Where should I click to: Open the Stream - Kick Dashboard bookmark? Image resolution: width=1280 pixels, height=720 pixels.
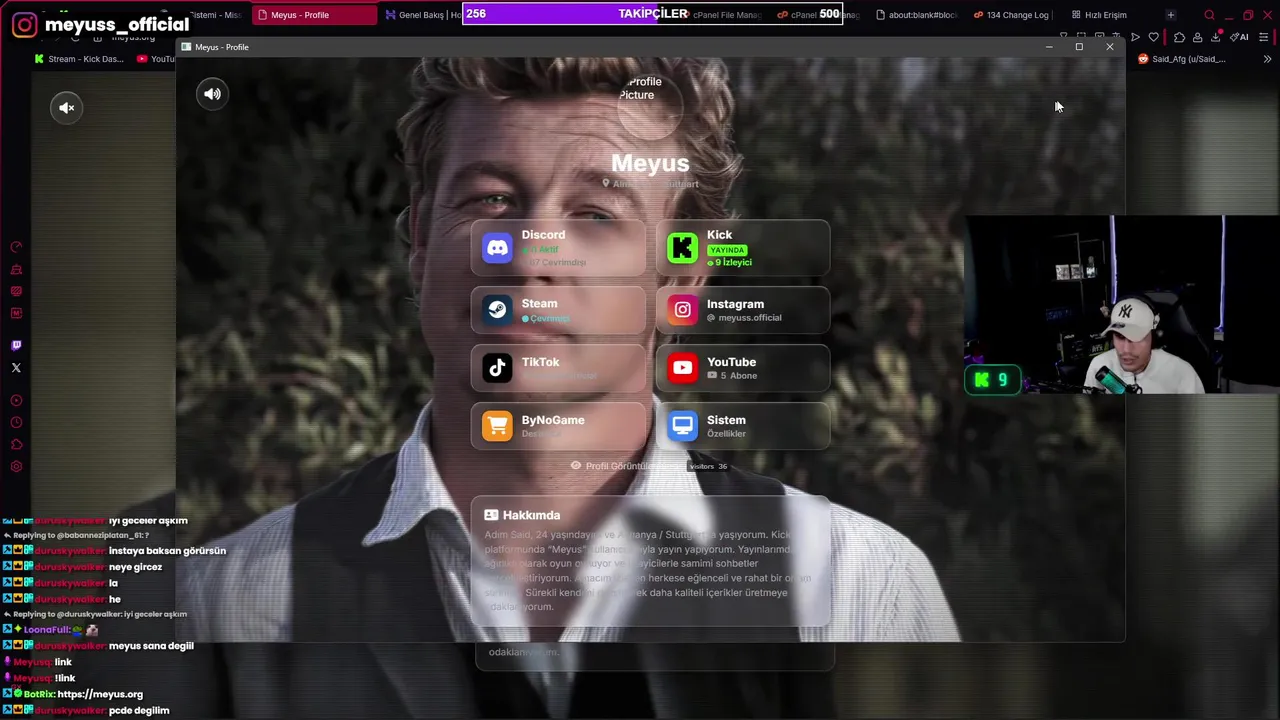[79, 59]
